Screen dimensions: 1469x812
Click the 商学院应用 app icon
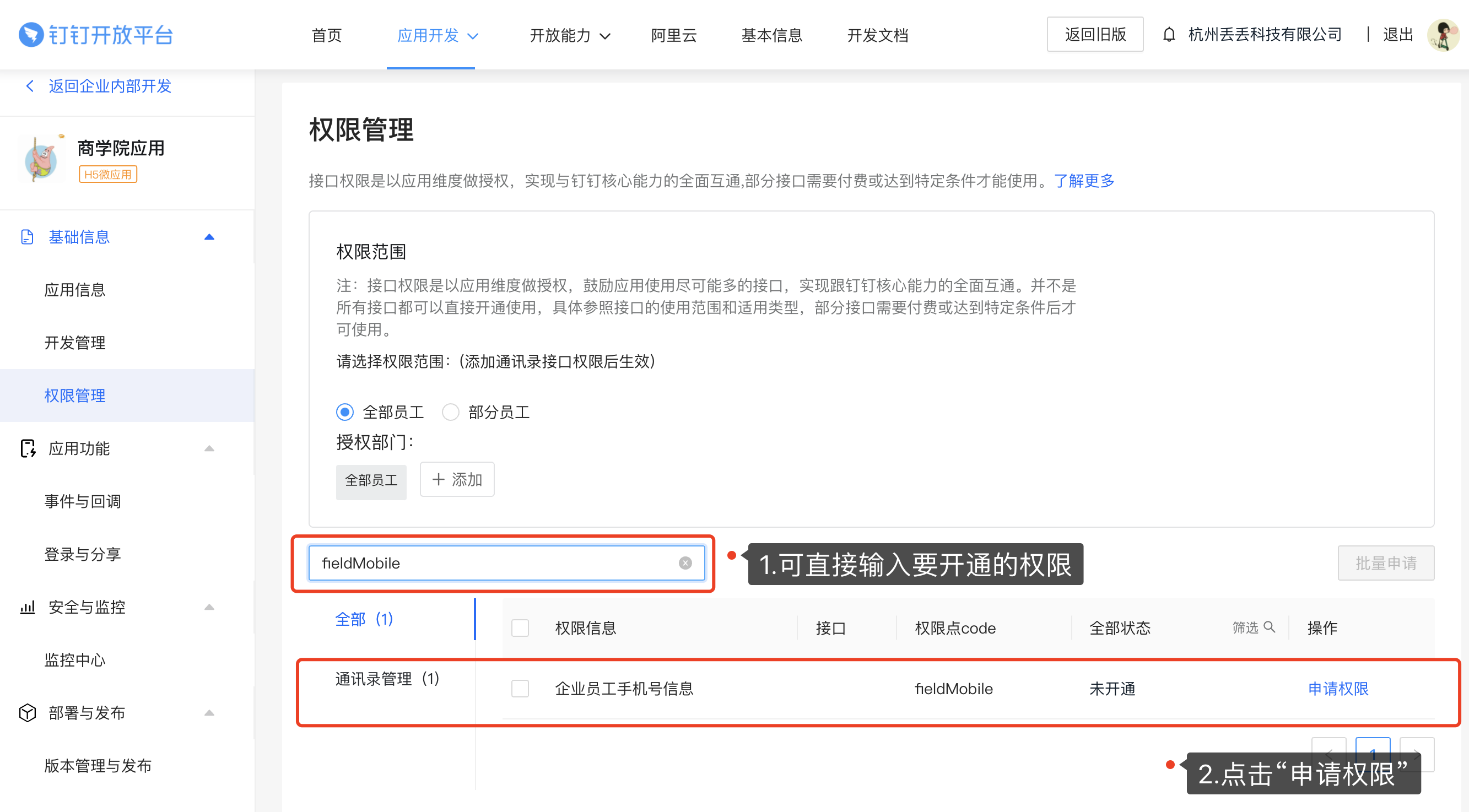coord(41,159)
